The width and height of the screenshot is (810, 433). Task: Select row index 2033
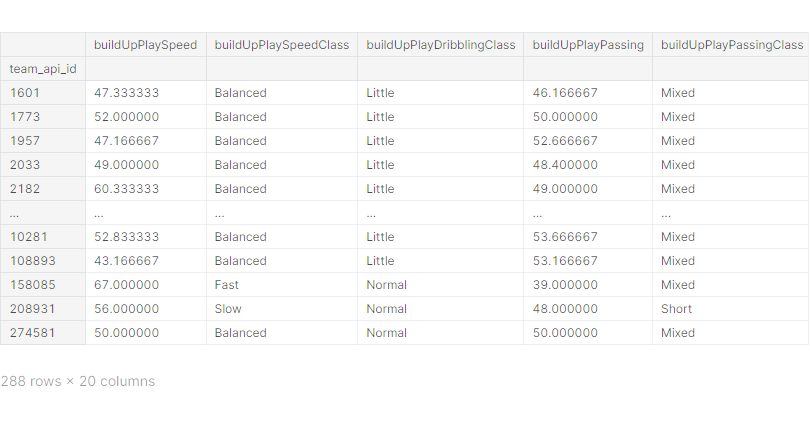click(25, 165)
